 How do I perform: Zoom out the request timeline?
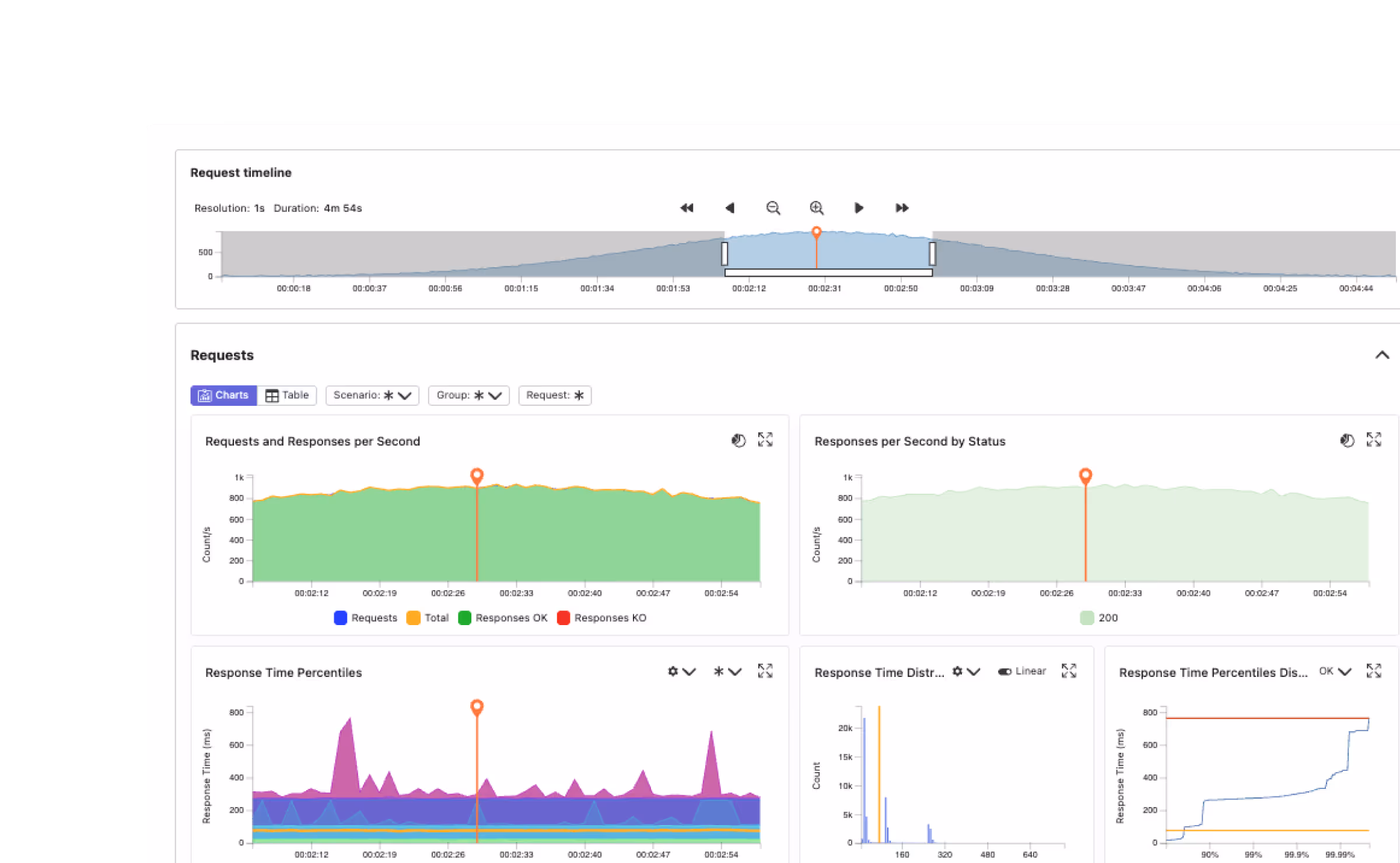coord(773,208)
